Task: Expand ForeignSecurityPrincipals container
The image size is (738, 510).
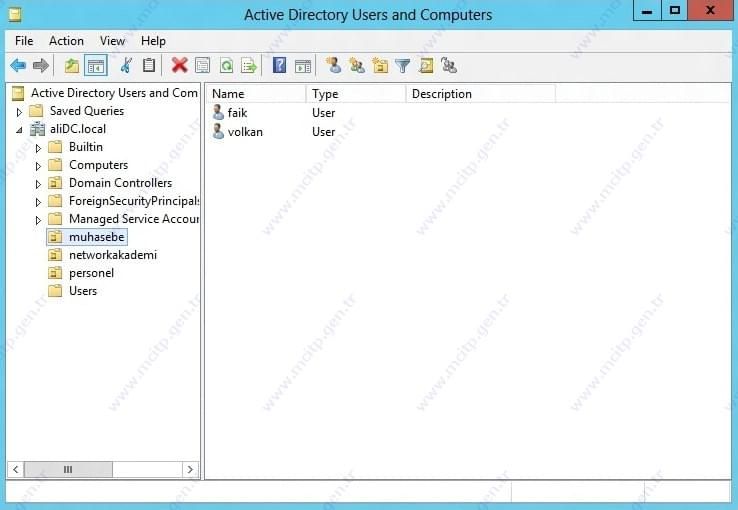Action: (x=38, y=202)
